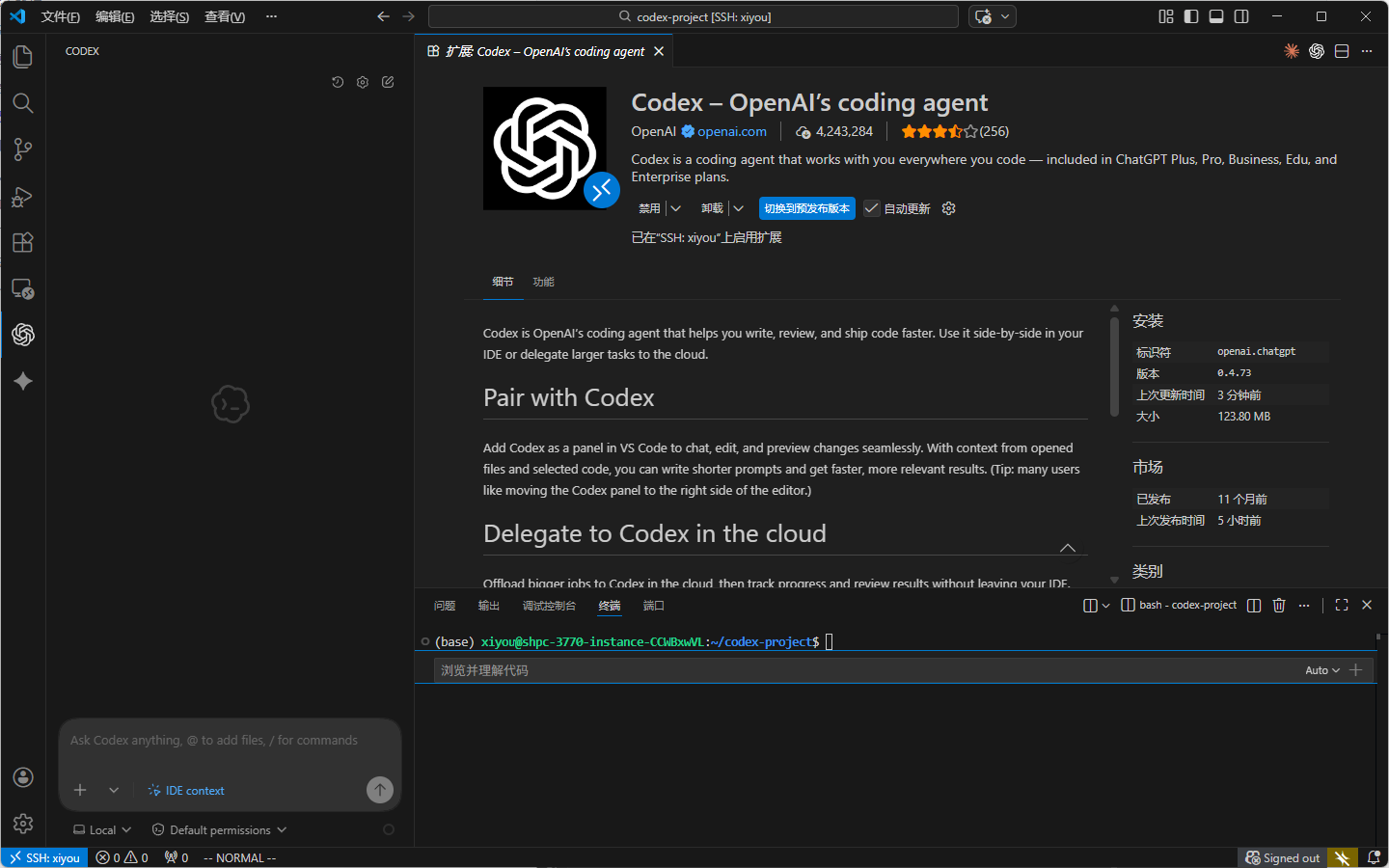Open the Selection menu
1389x868 pixels.
[169, 16]
